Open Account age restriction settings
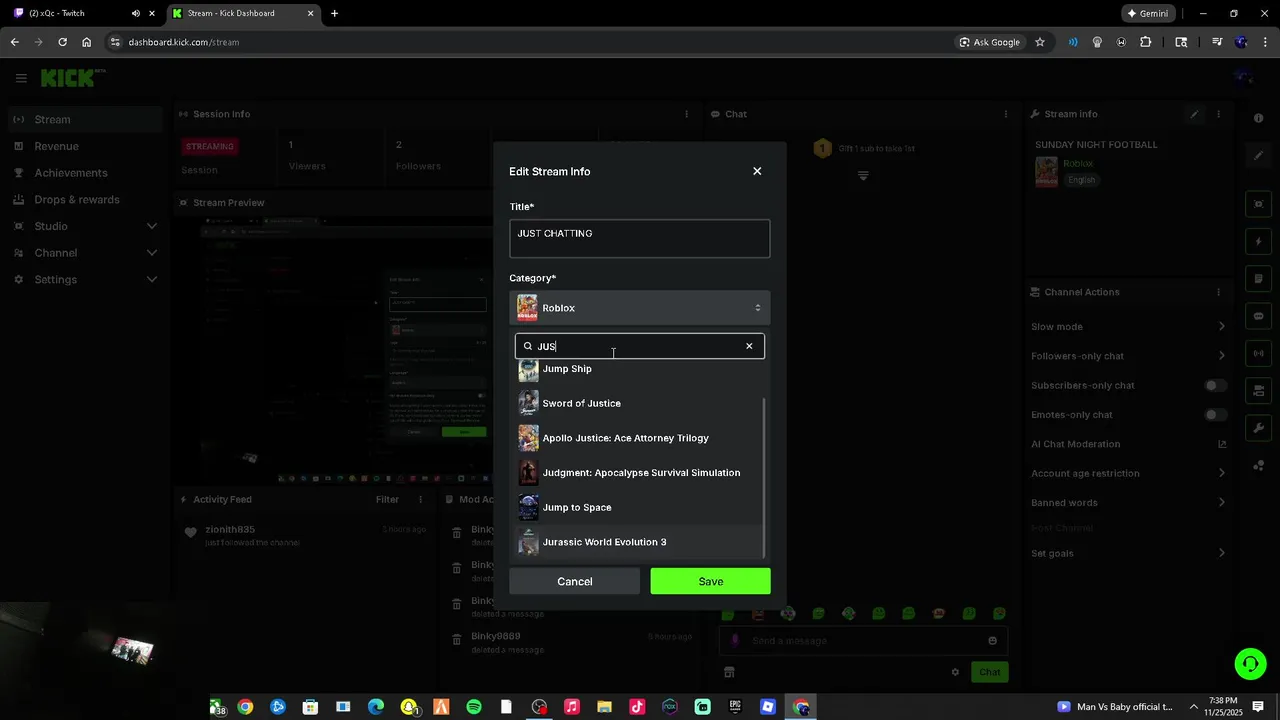This screenshot has height=720, width=1280. pos(1128,473)
